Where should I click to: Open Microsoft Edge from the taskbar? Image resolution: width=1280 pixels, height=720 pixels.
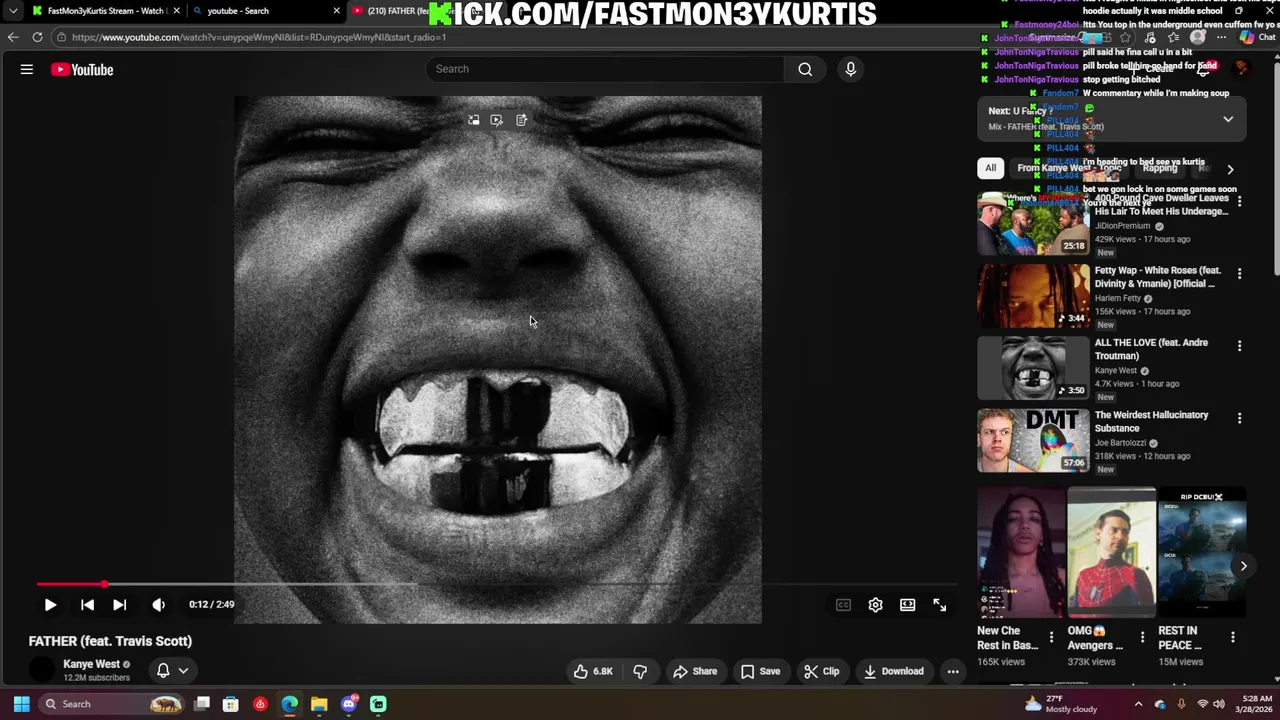click(x=289, y=704)
